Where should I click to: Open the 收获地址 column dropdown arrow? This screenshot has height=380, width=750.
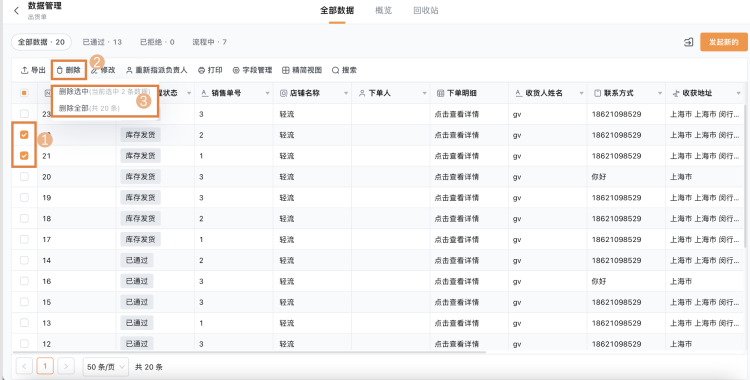point(739,93)
